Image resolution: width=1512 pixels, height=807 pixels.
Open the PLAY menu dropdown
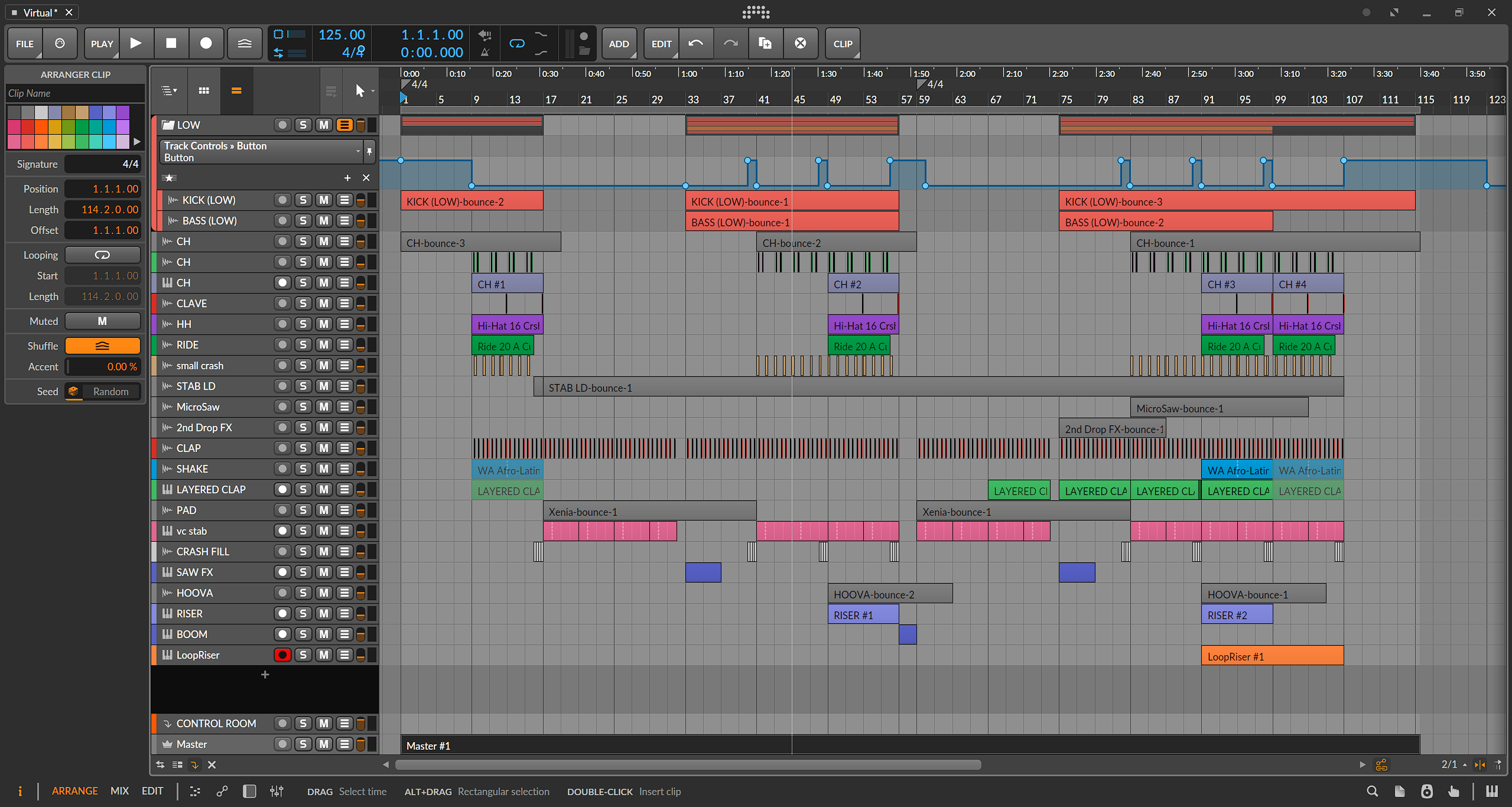[x=102, y=43]
